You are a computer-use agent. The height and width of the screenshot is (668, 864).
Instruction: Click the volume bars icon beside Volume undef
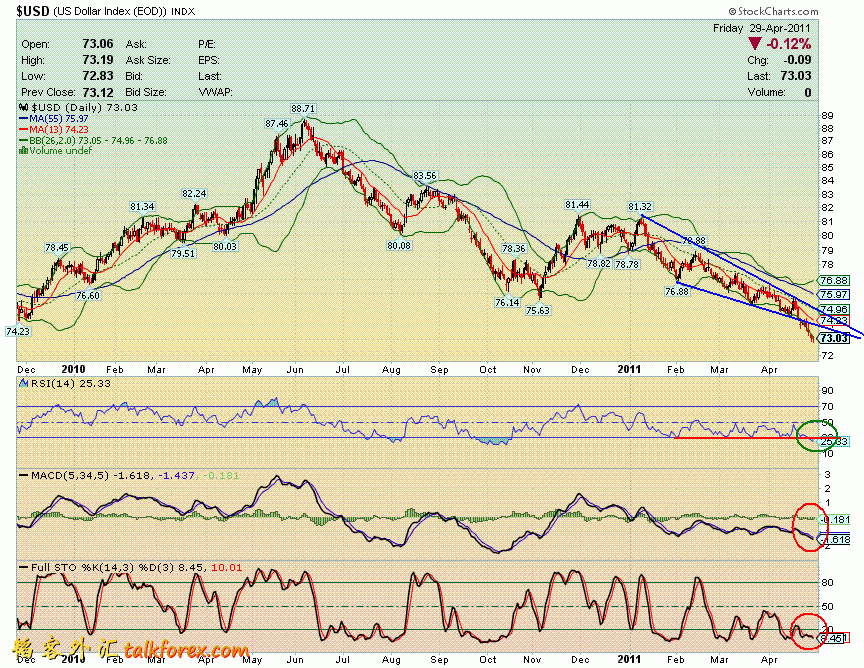pos(24,150)
